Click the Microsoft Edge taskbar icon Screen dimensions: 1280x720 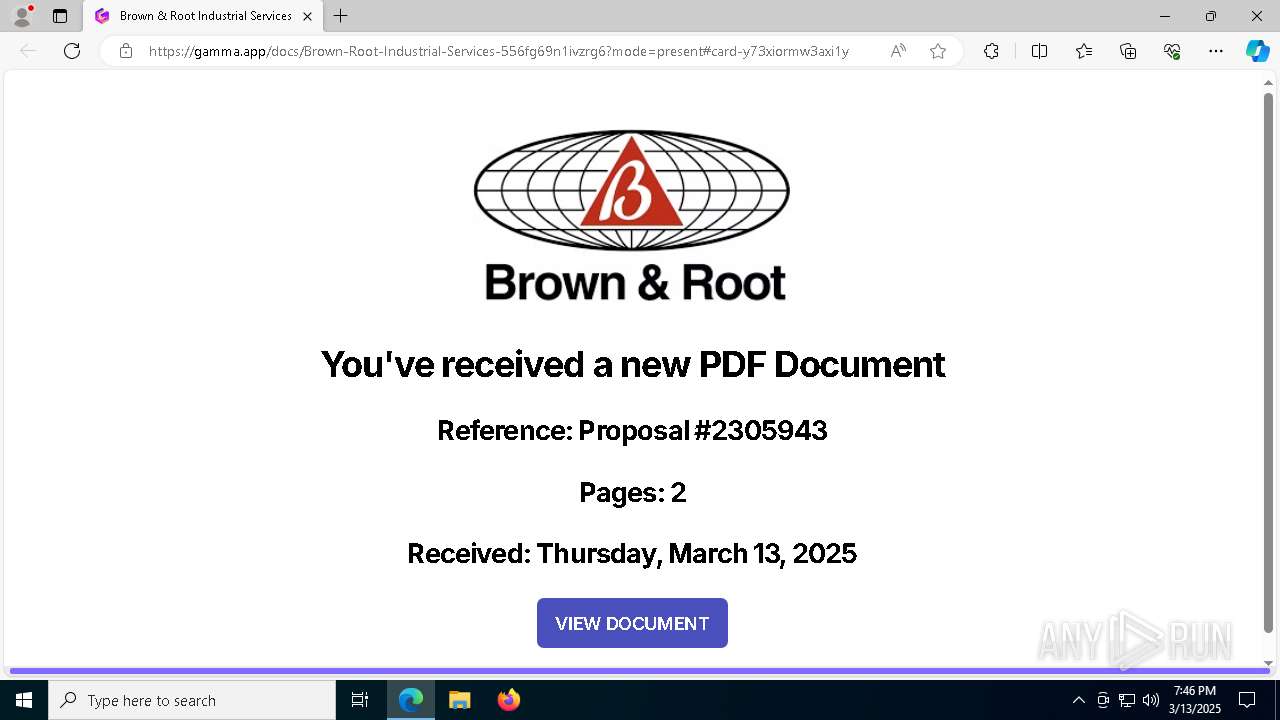pos(411,700)
